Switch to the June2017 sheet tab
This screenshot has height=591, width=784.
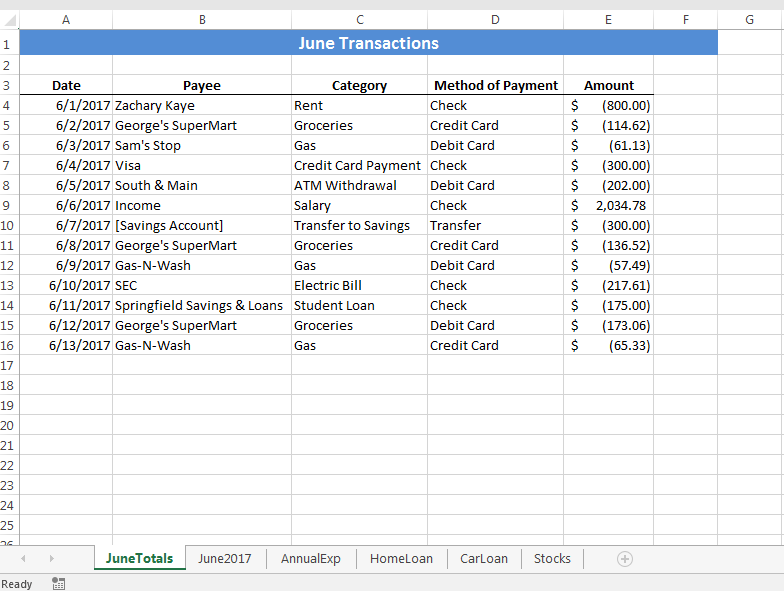click(x=225, y=559)
